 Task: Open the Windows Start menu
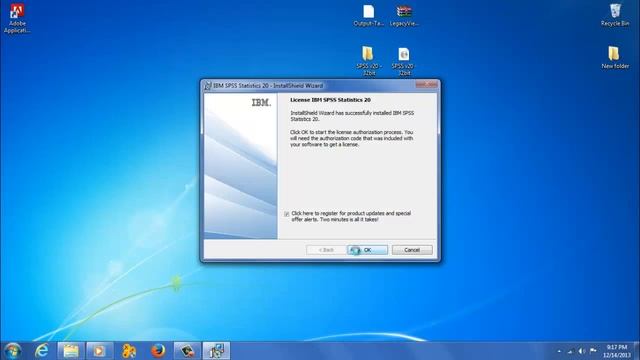pos(13,351)
